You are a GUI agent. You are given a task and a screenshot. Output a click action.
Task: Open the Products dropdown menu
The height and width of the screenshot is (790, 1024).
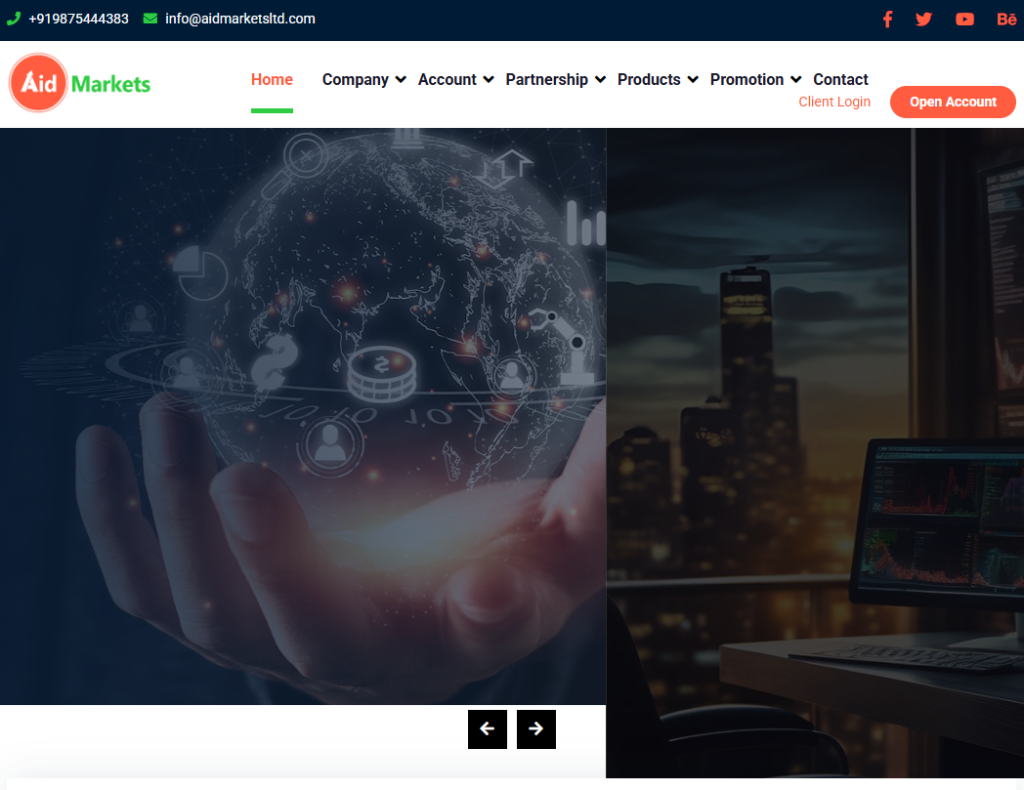pyautogui.click(x=657, y=80)
